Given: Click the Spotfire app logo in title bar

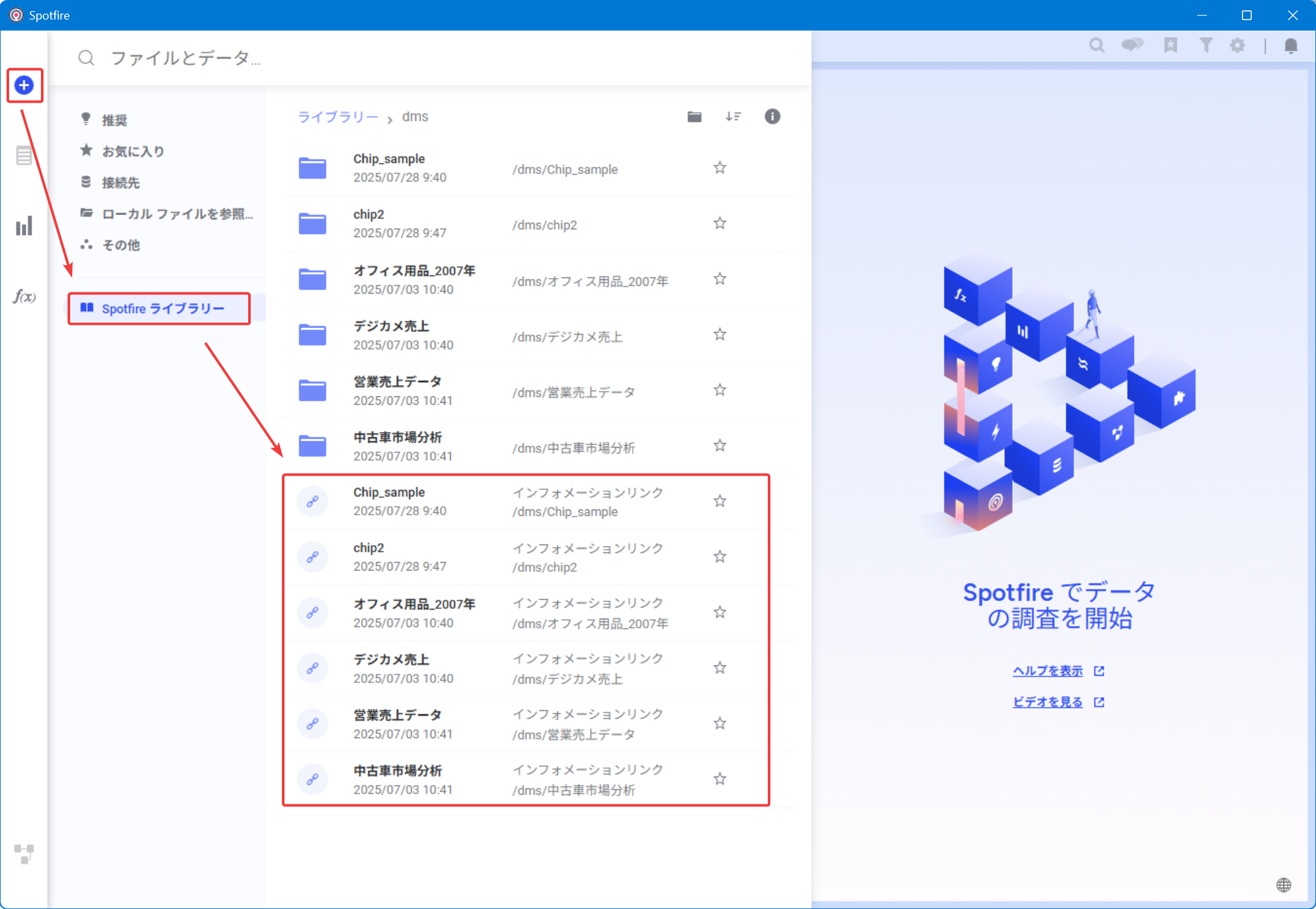Looking at the screenshot, I should coord(16,15).
